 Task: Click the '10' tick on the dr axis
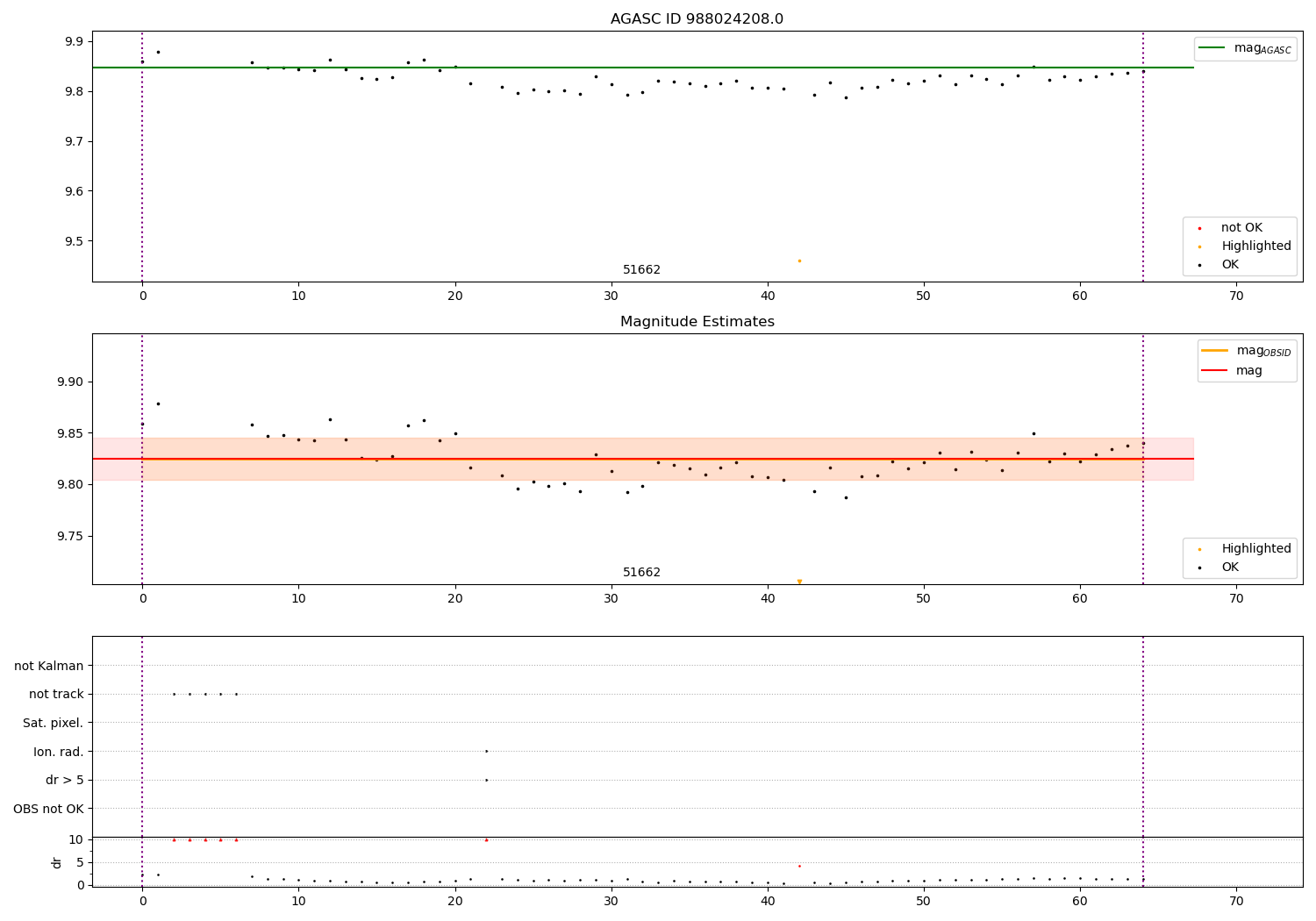click(x=75, y=840)
